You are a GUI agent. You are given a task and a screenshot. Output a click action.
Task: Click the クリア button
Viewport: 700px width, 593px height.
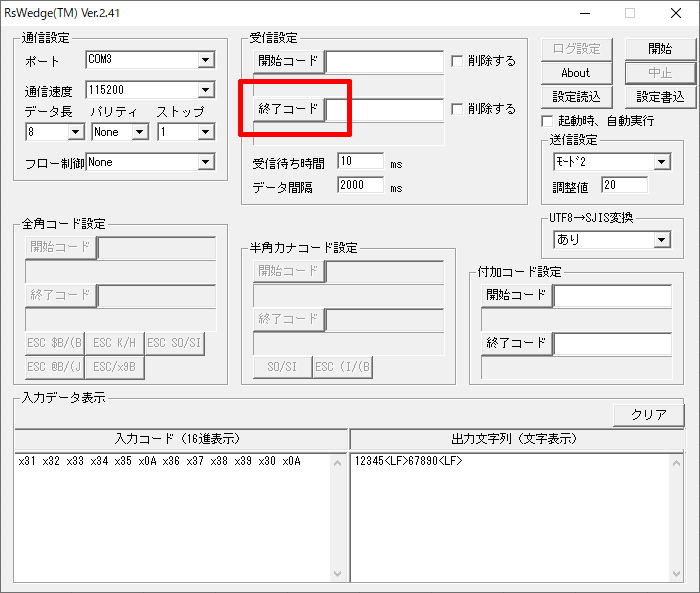point(649,415)
